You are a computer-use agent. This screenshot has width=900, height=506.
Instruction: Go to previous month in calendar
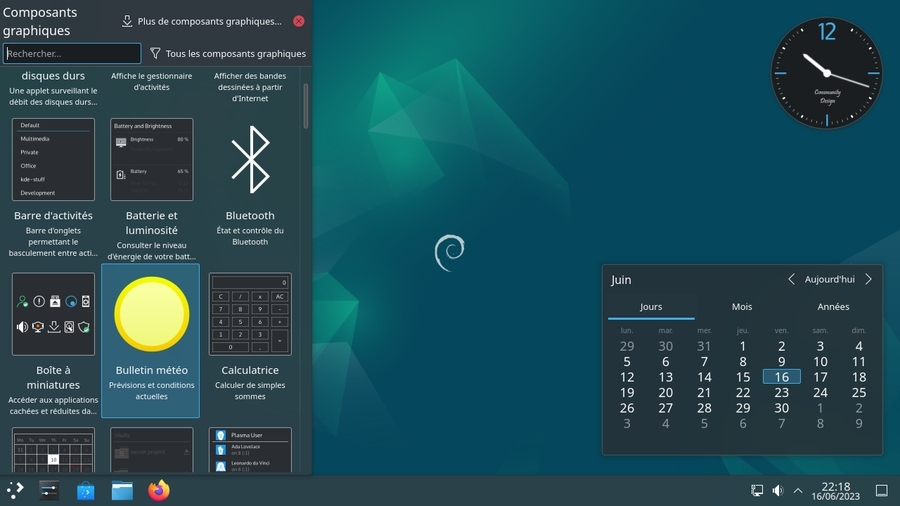792,279
